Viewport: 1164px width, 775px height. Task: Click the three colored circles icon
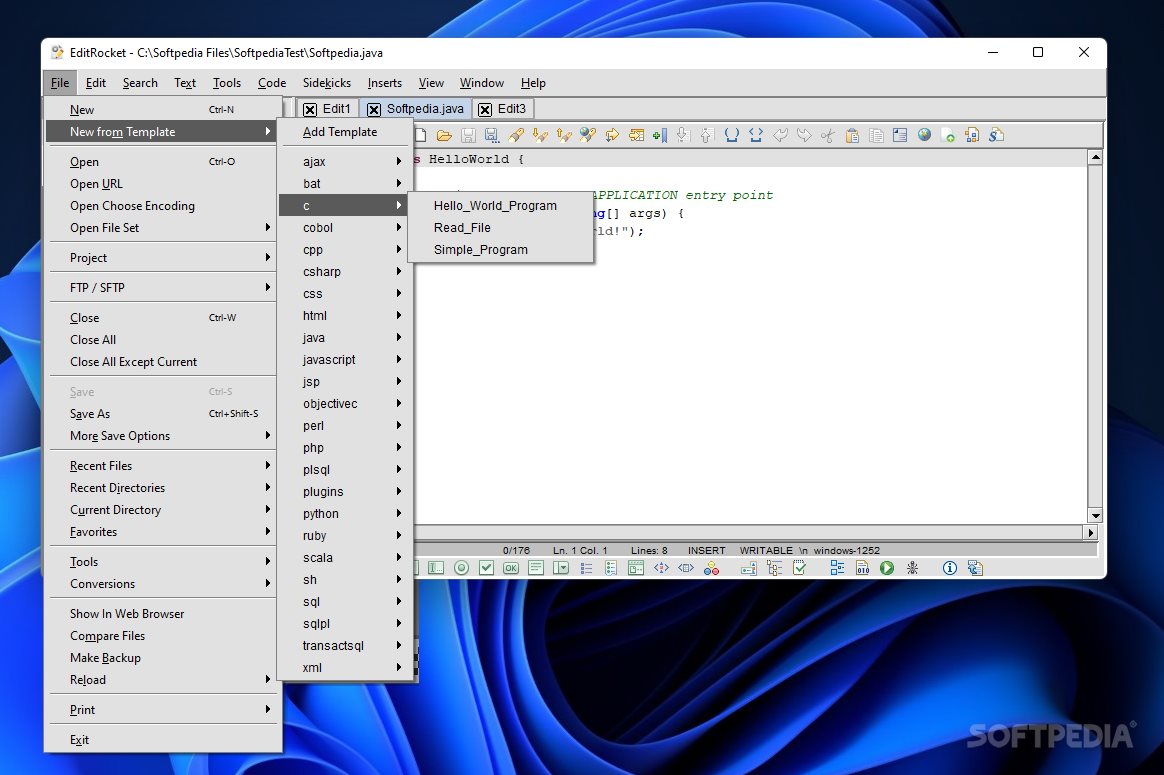click(711, 568)
